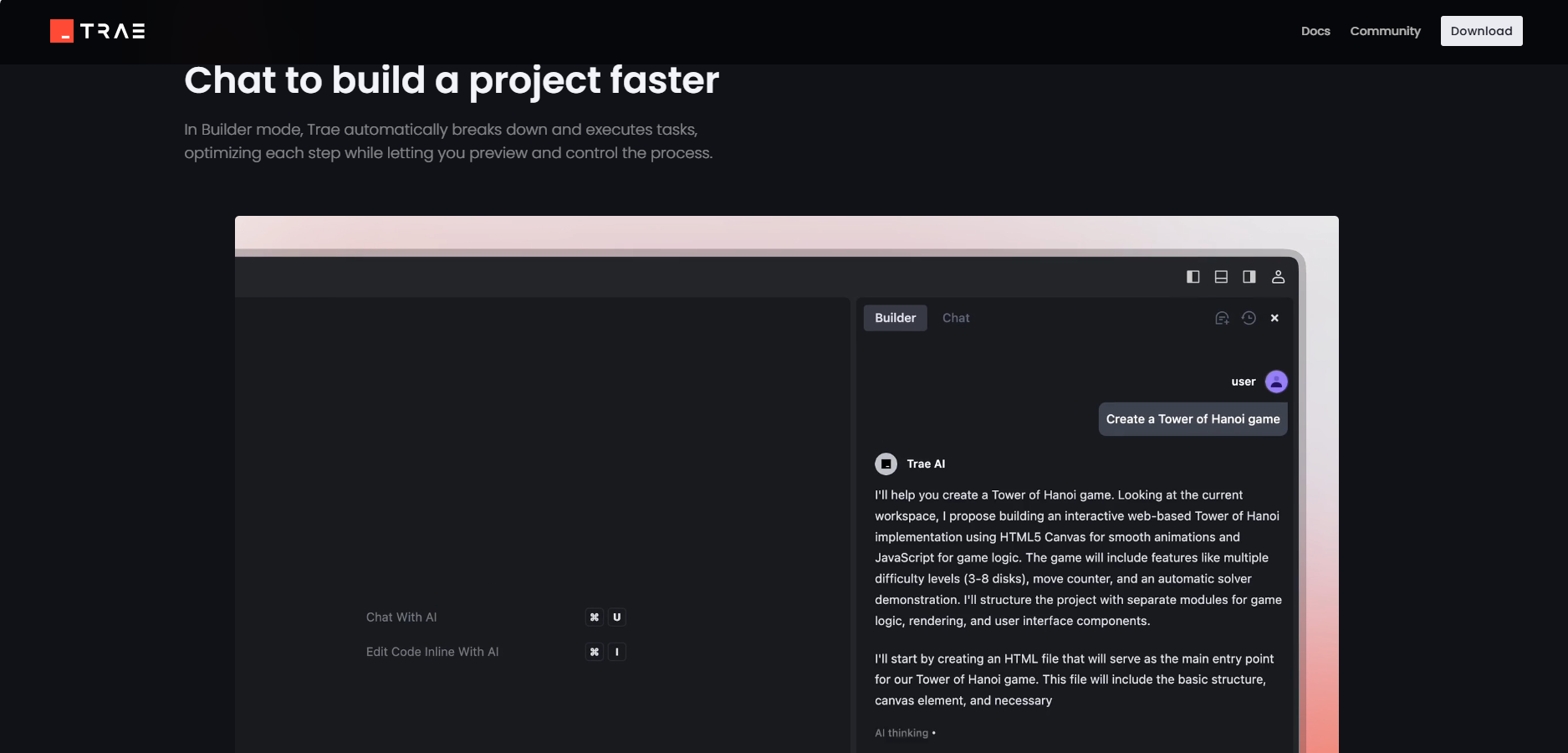Open the account profile icon
The height and width of the screenshot is (753, 1568).
click(1278, 277)
